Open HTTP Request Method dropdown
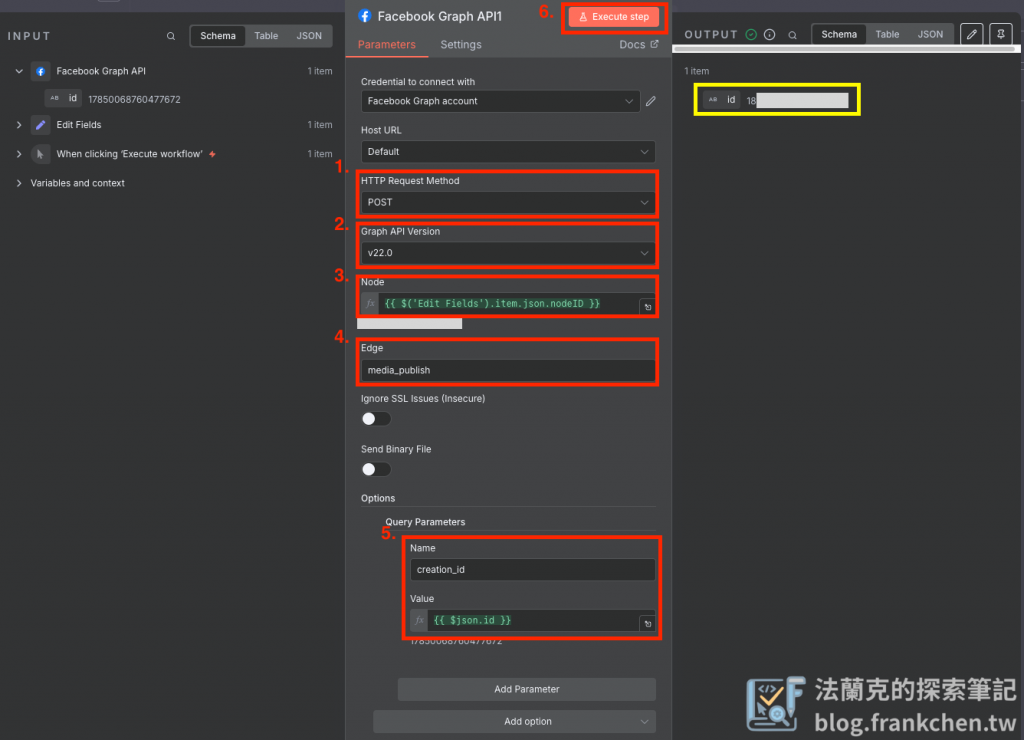 (508, 202)
